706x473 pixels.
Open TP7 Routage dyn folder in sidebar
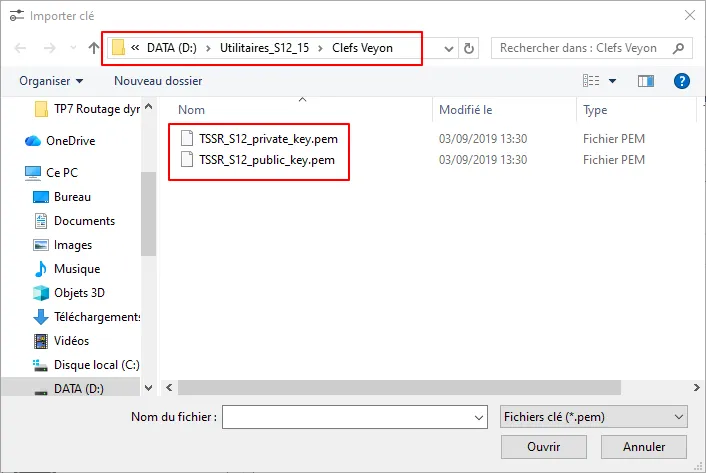click(87, 109)
